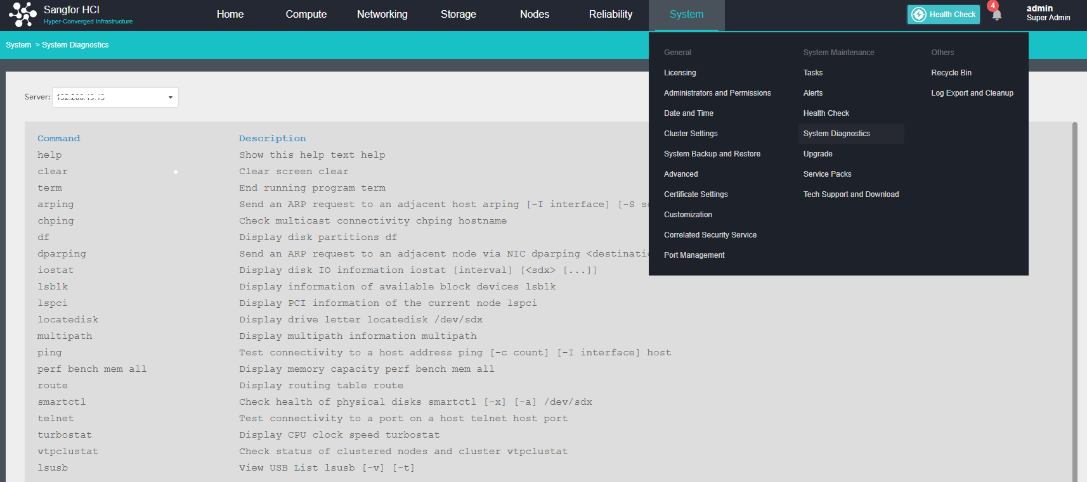The height and width of the screenshot is (482, 1087).
Task: Click the Health Check button
Action: 943,15
